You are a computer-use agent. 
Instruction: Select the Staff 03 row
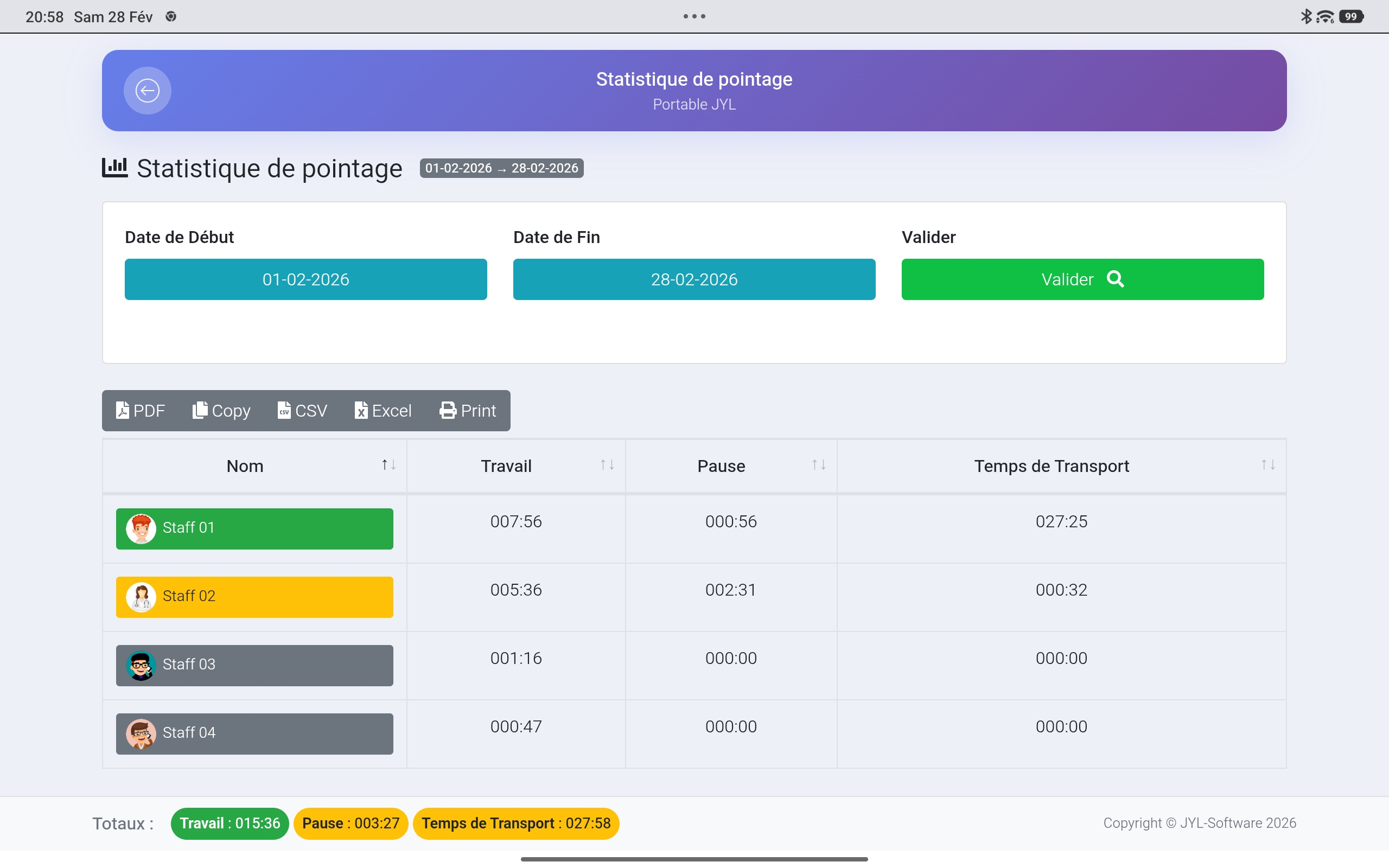coord(254,665)
